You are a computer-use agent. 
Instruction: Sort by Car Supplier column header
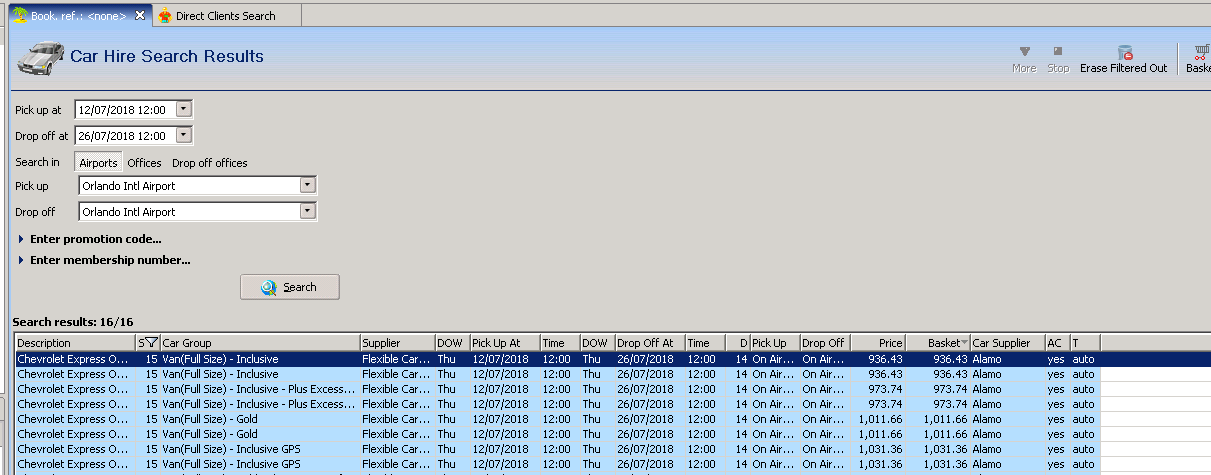[x=1008, y=343]
